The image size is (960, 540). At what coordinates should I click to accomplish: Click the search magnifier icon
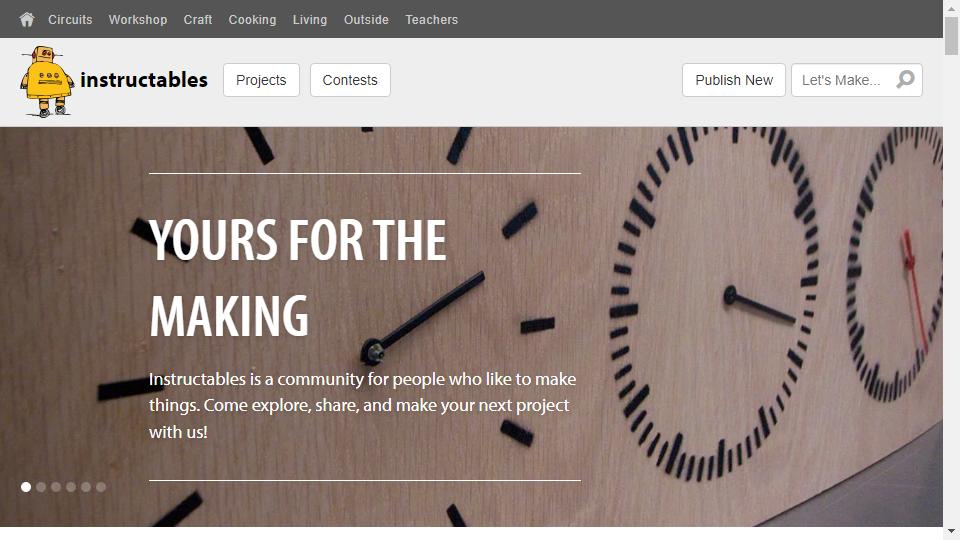point(905,80)
